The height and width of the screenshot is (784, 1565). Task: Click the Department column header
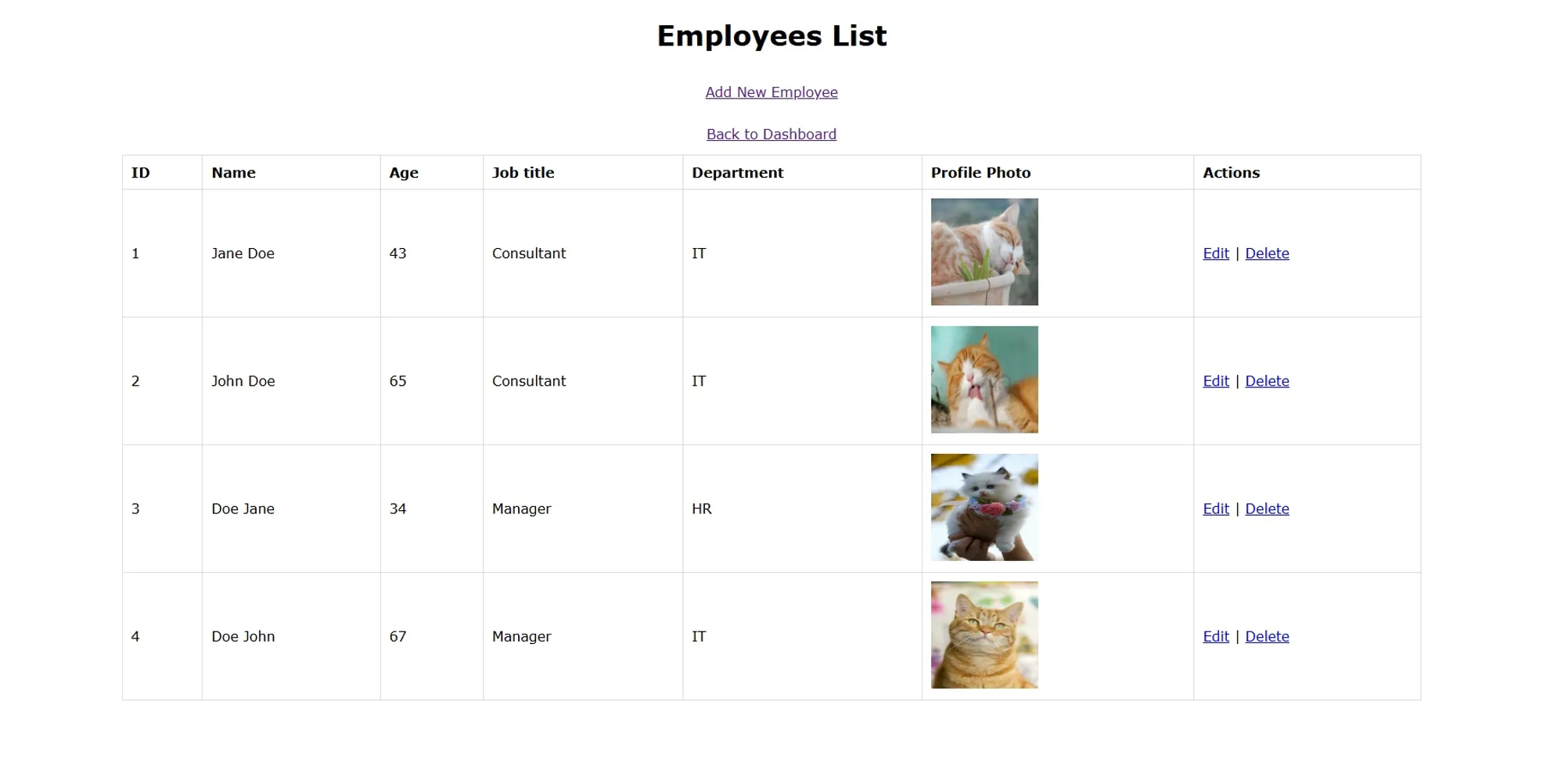click(737, 173)
